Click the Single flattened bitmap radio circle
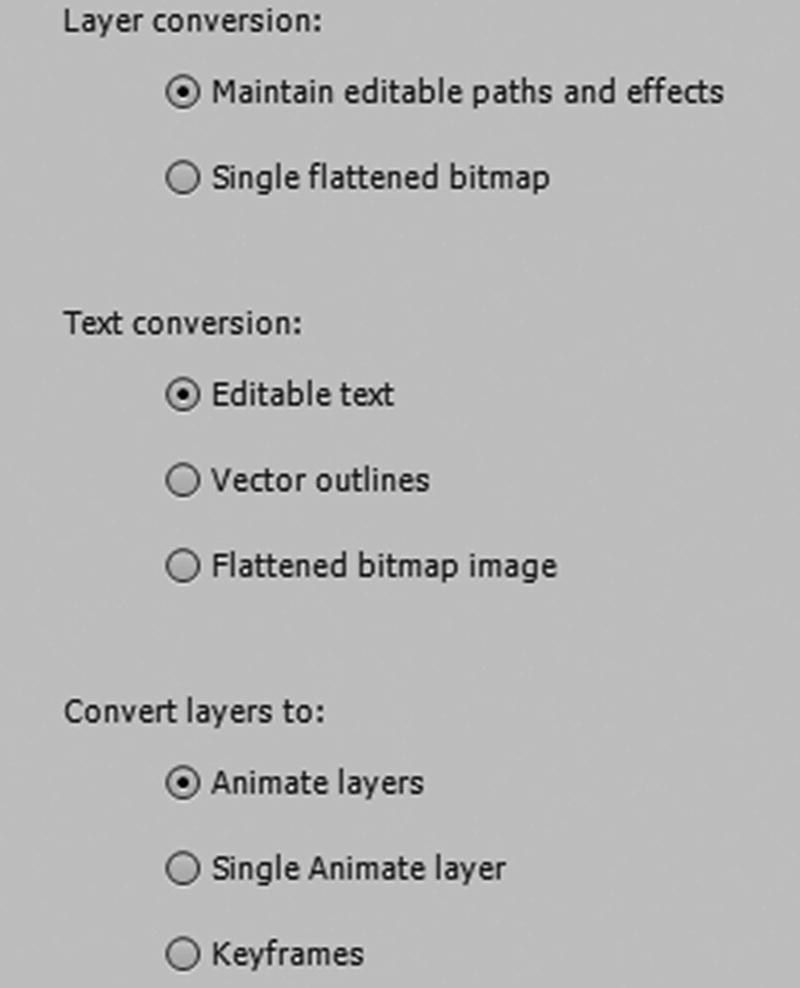 pos(183,178)
